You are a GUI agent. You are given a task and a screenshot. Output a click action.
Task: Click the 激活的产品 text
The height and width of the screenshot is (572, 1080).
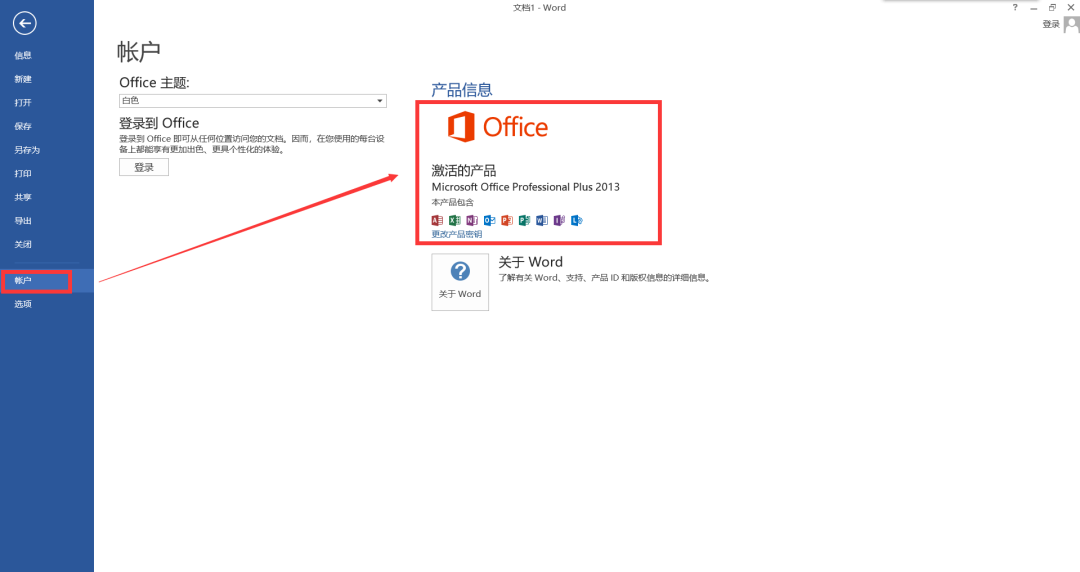point(464,170)
